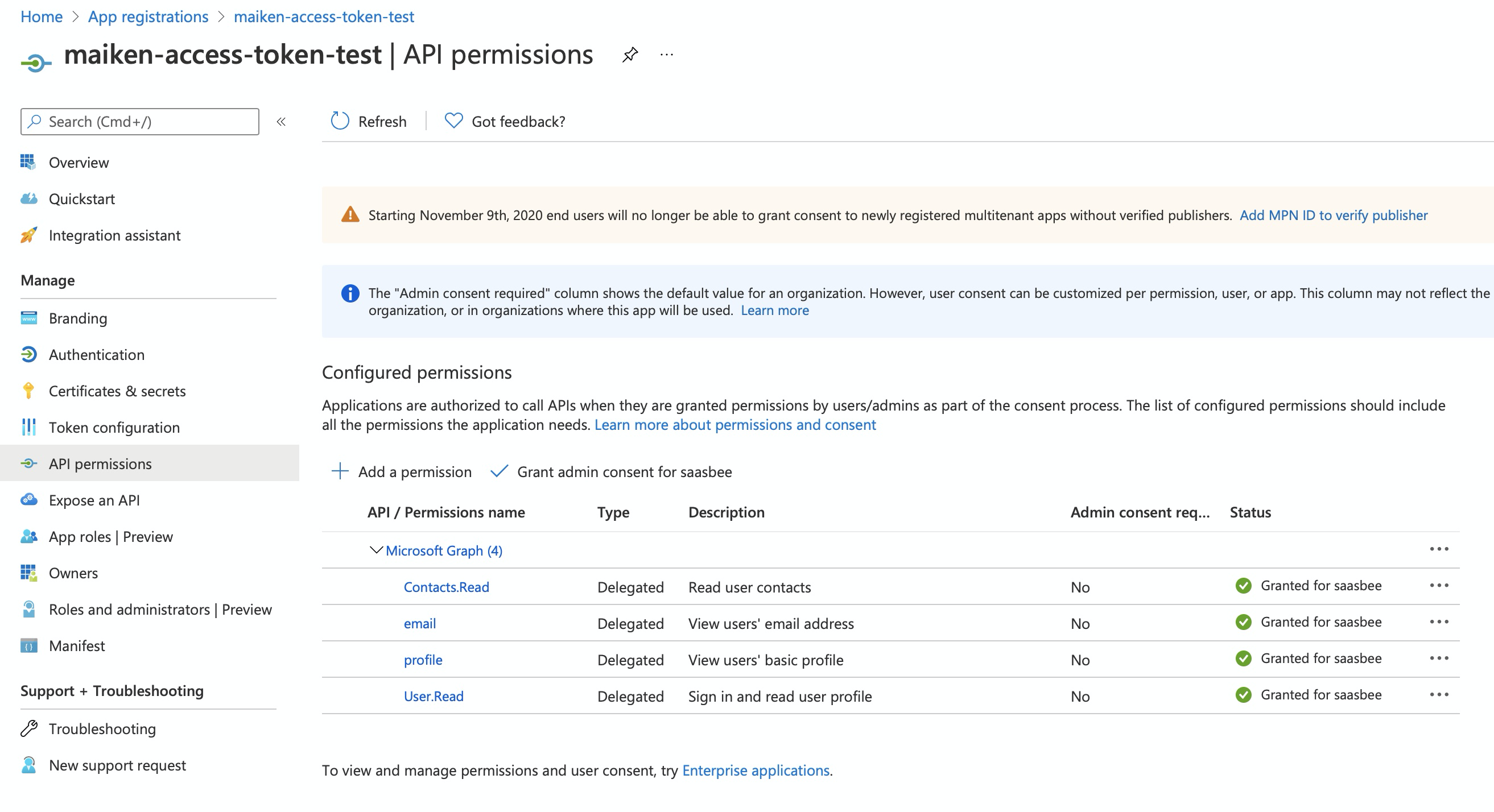Screen dimensions: 1494x812
Task: Open App roles Preview icon
Action: 28,537
